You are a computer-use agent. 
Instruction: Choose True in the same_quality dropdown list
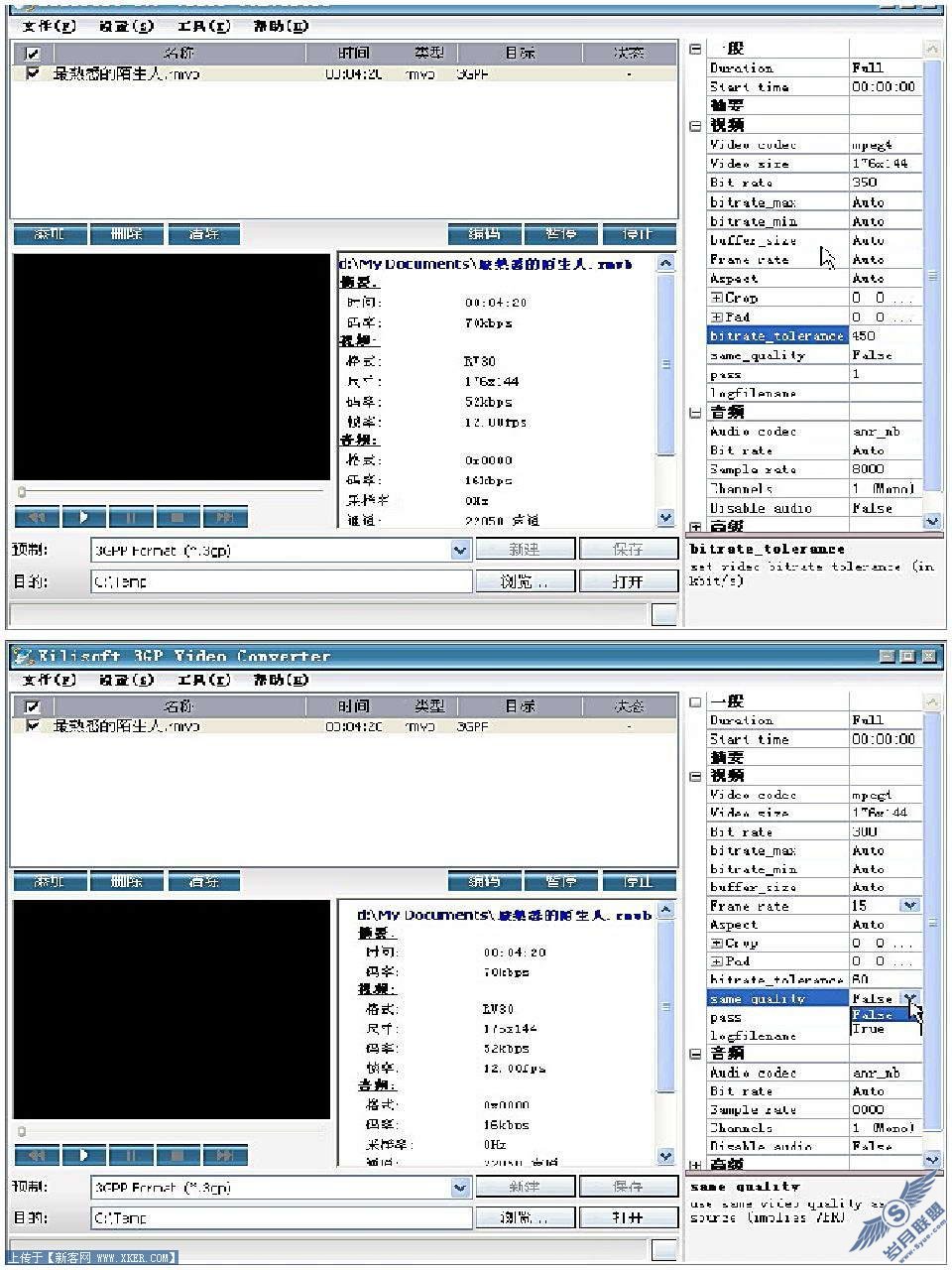tap(886, 1029)
